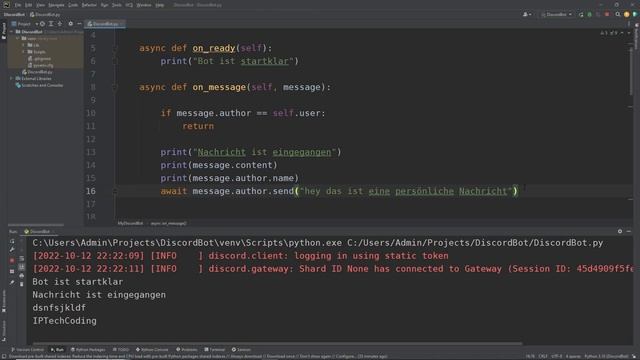The height and width of the screenshot is (360, 640).
Task: Click the Search Everywhere magnifier icon
Action: [x=618, y=15]
